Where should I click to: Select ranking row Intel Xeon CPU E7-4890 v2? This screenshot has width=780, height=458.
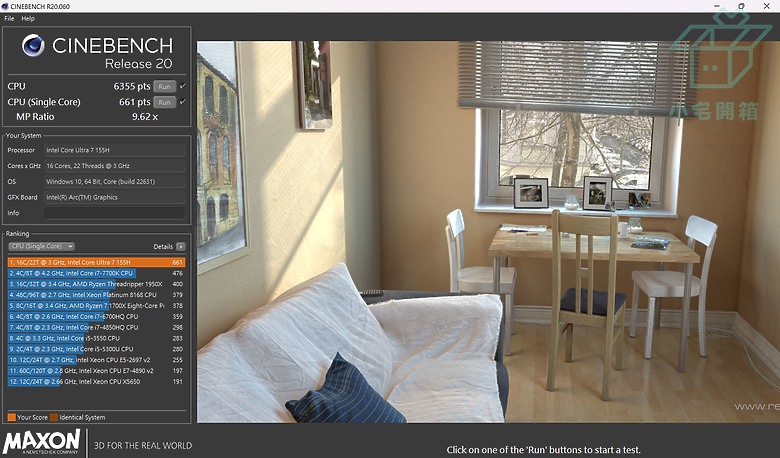click(97, 370)
